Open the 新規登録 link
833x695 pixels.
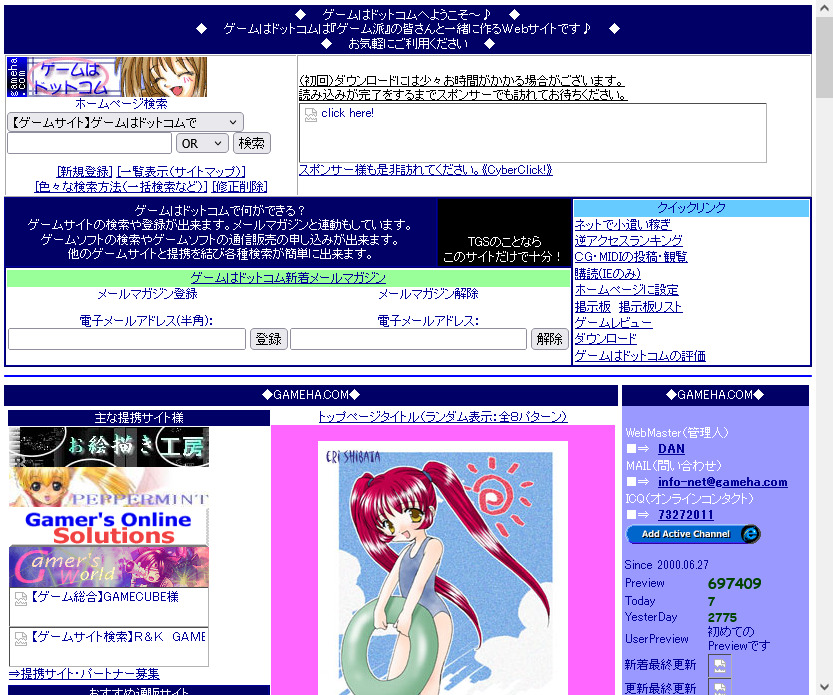click(x=84, y=172)
